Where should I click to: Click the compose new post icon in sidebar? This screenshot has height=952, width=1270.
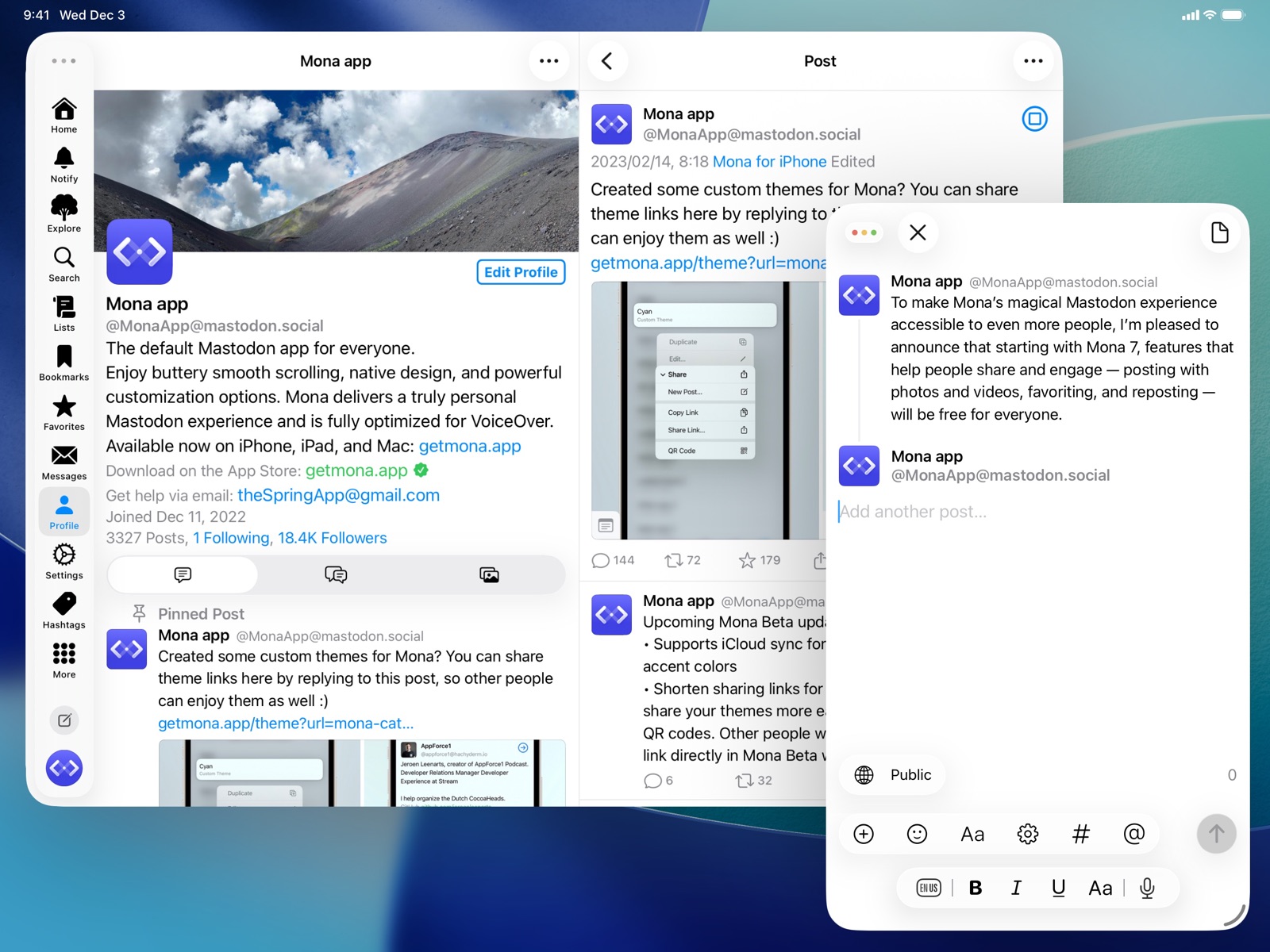[x=64, y=720]
